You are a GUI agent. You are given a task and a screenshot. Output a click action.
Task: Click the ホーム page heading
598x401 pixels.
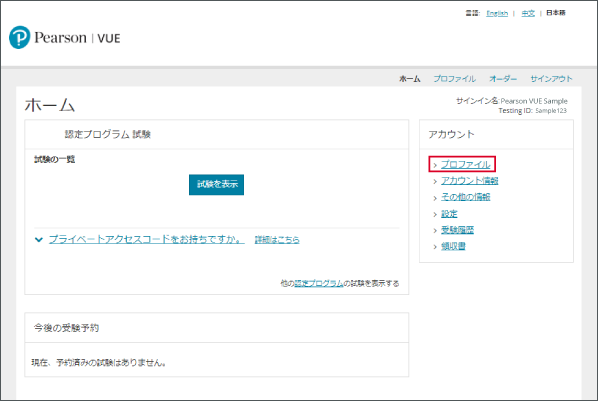pos(50,105)
